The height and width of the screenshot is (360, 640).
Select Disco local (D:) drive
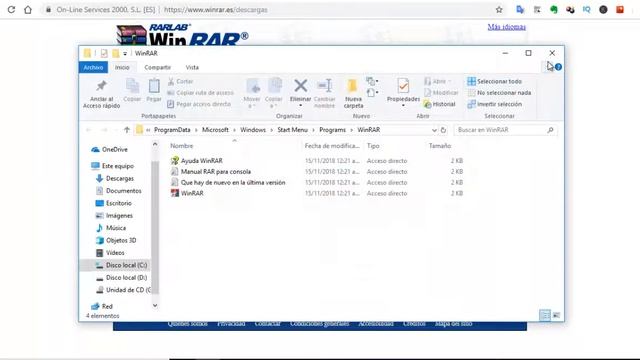point(121,278)
